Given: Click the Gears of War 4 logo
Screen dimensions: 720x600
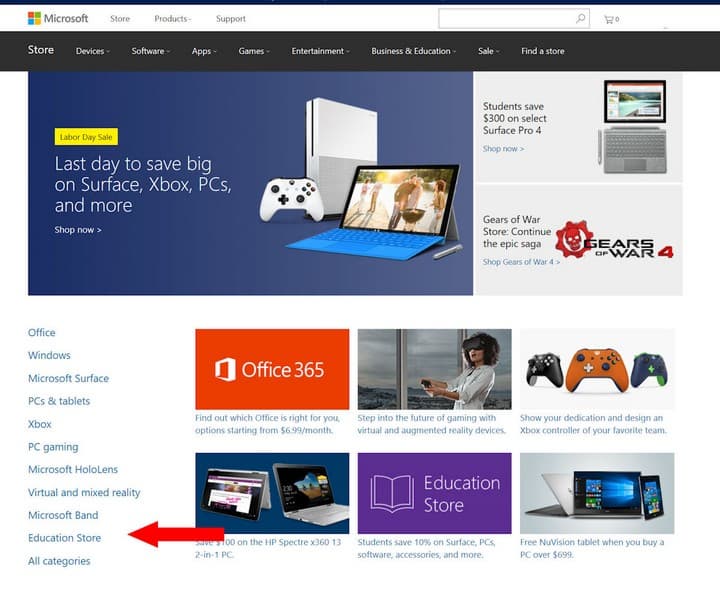Looking at the screenshot, I should point(614,241).
